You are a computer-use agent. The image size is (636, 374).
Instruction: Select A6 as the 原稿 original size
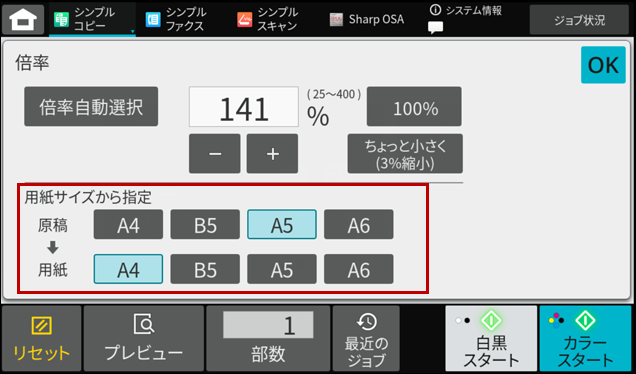[x=359, y=224]
